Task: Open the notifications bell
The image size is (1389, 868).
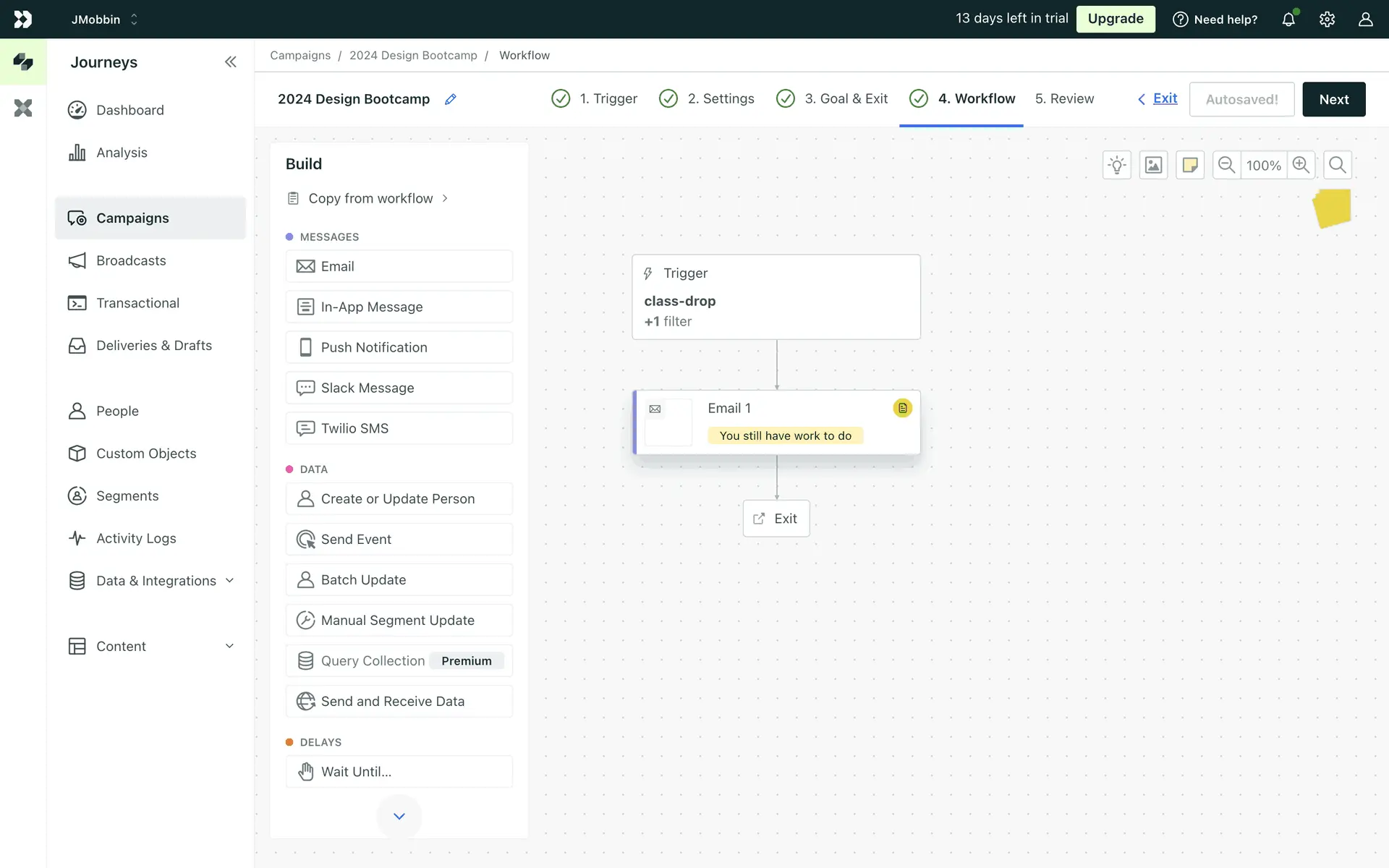Action: (x=1288, y=20)
